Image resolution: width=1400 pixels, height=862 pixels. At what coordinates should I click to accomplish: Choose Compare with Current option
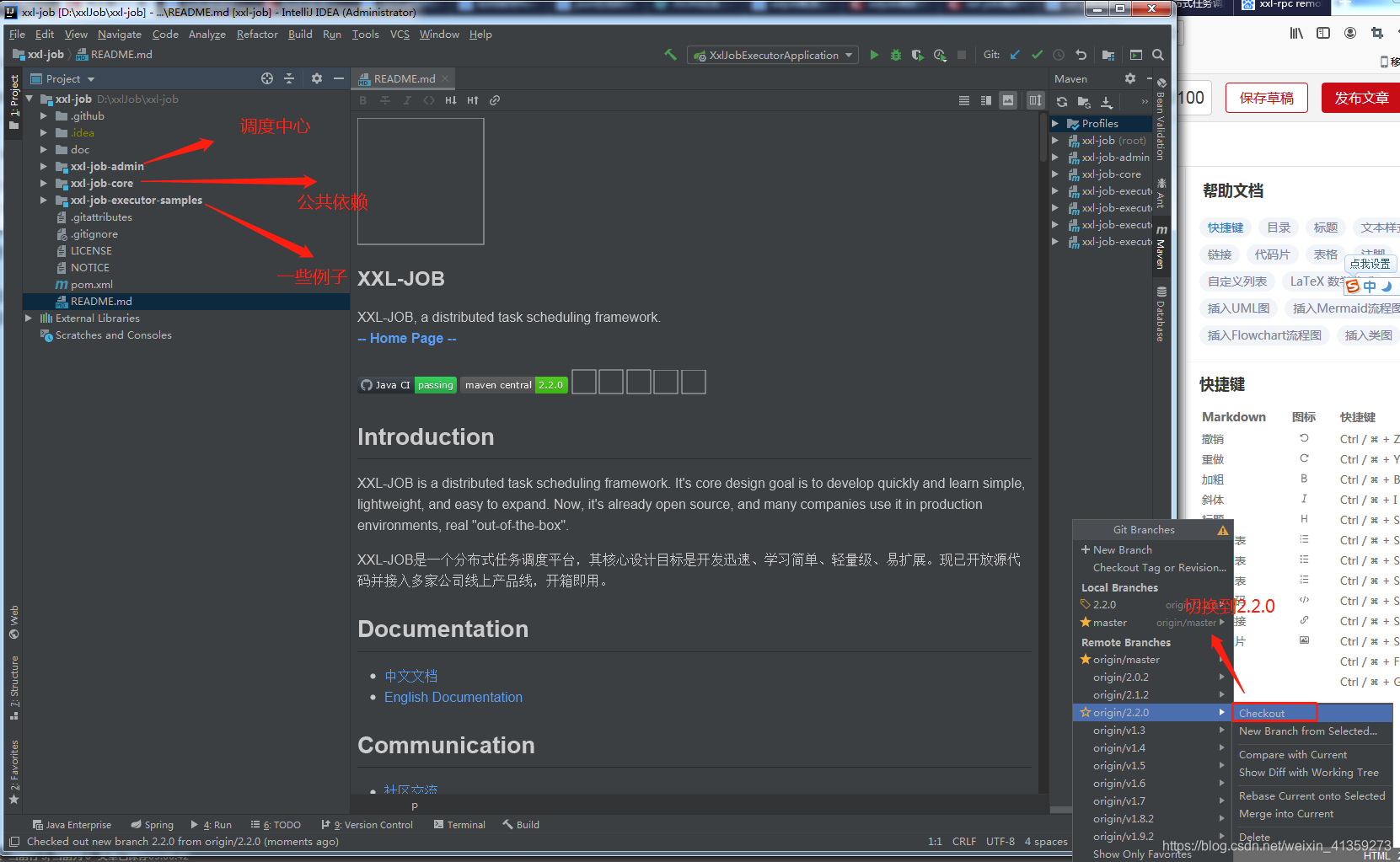(1312, 755)
